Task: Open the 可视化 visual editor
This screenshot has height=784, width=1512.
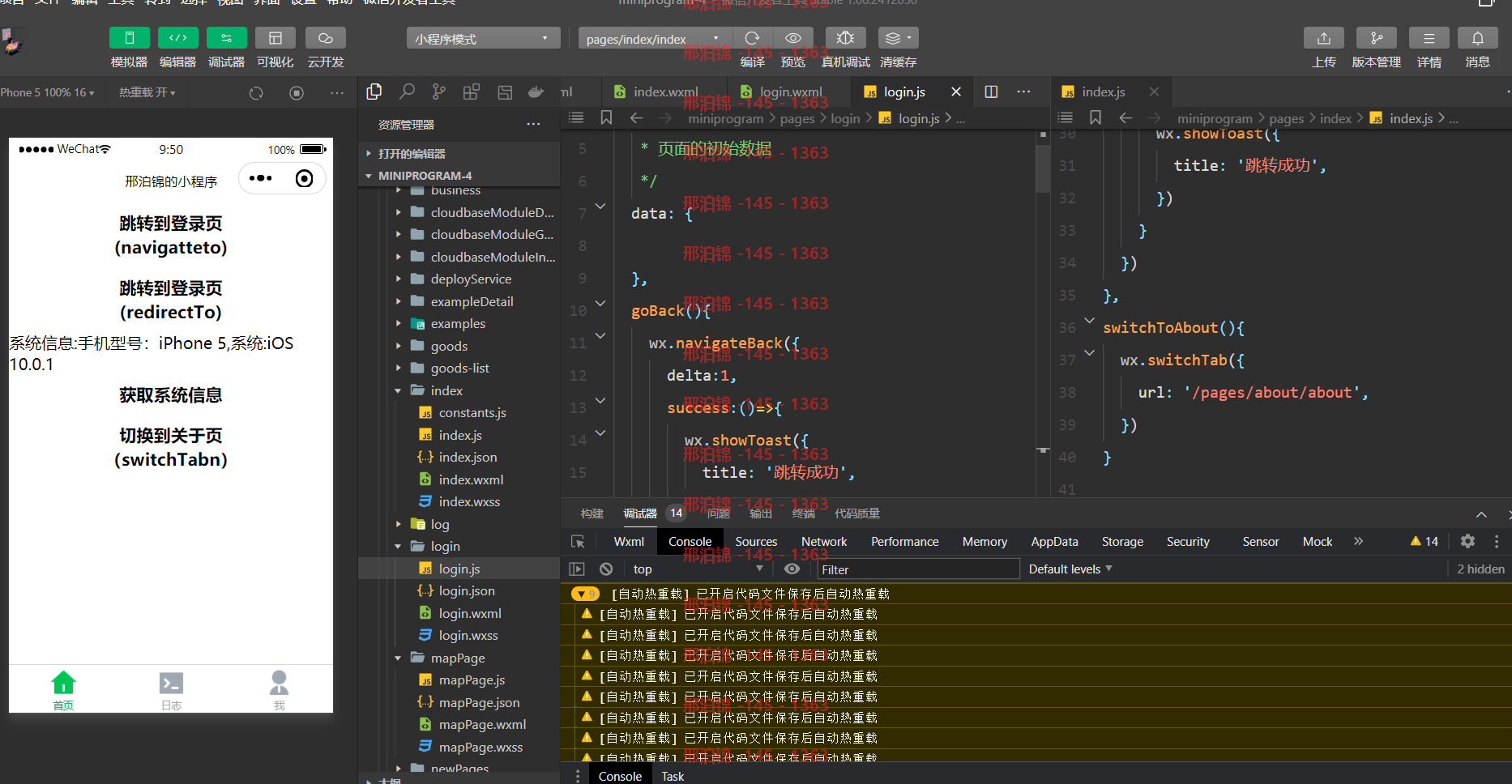Action: pyautogui.click(x=275, y=38)
